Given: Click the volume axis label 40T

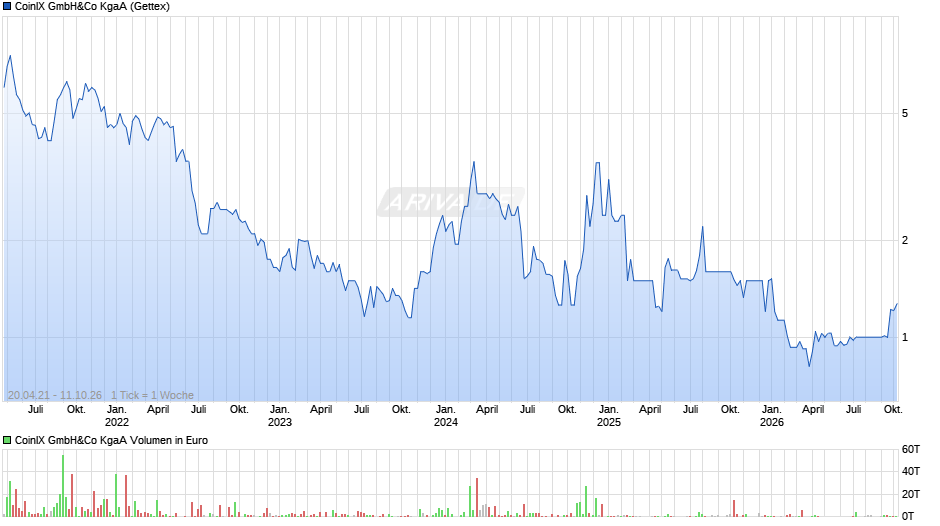Looking at the screenshot, I should point(911,471).
